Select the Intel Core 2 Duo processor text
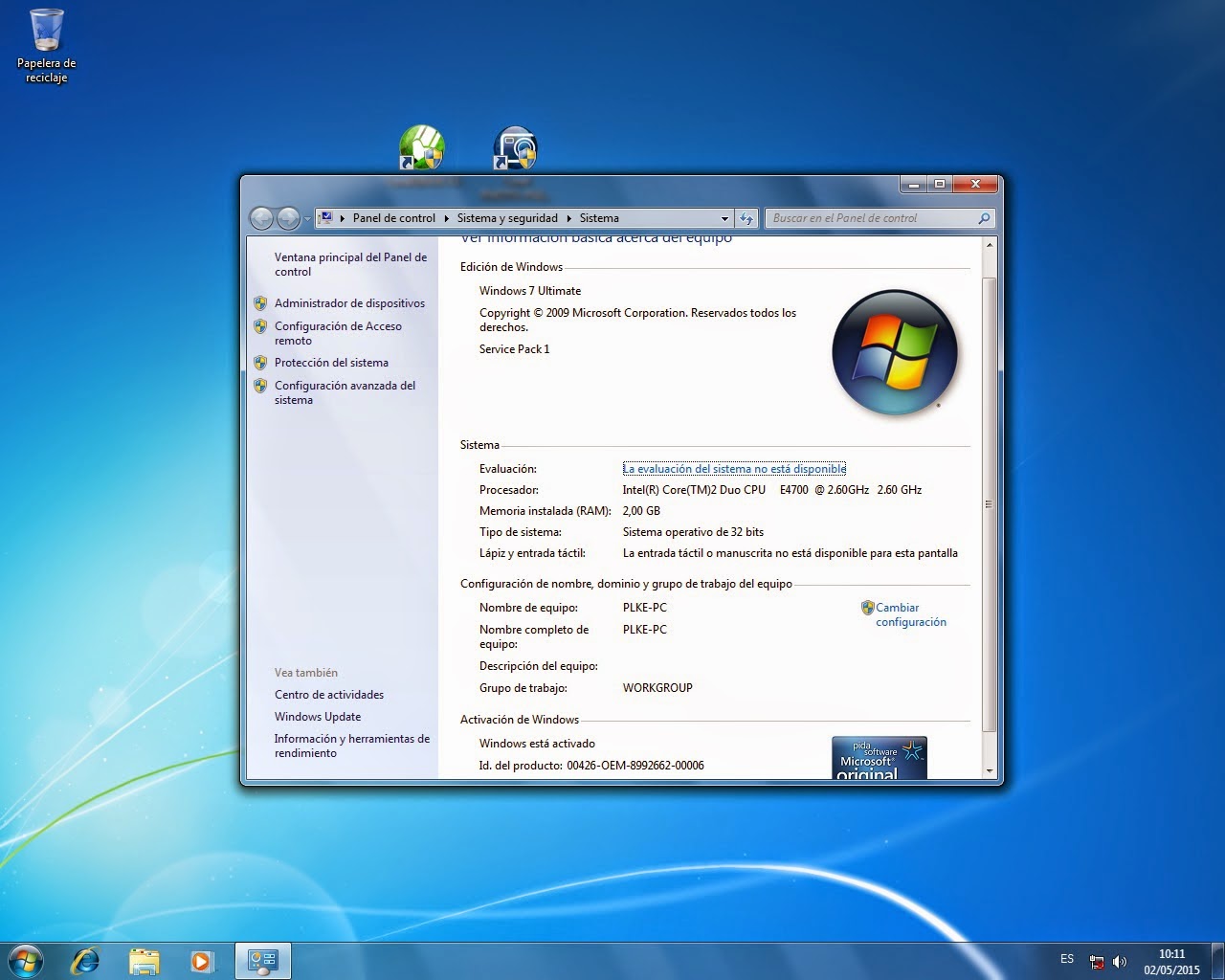Screen dimensions: 1225x980 772,490
